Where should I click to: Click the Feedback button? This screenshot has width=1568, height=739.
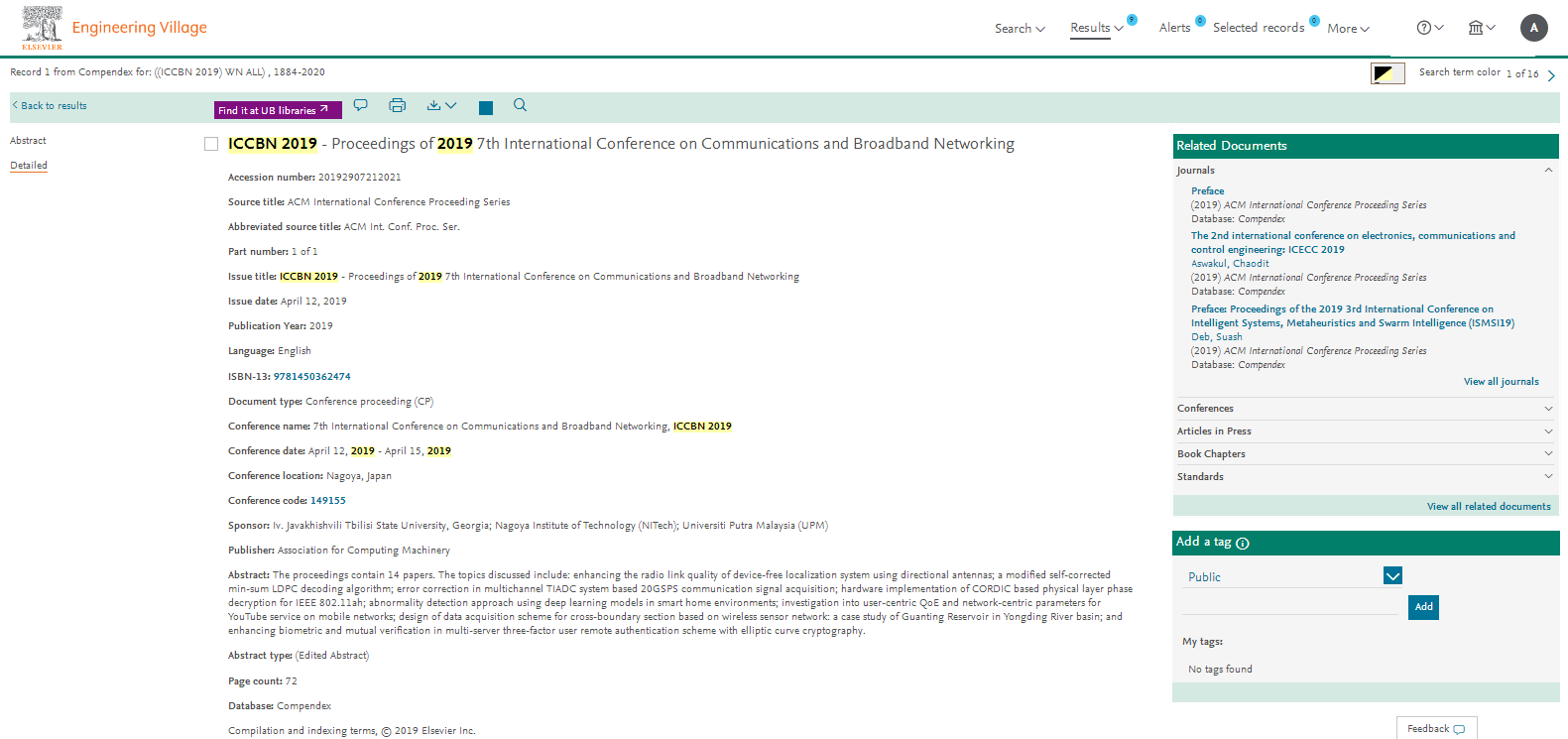(x=1436, y=728)
